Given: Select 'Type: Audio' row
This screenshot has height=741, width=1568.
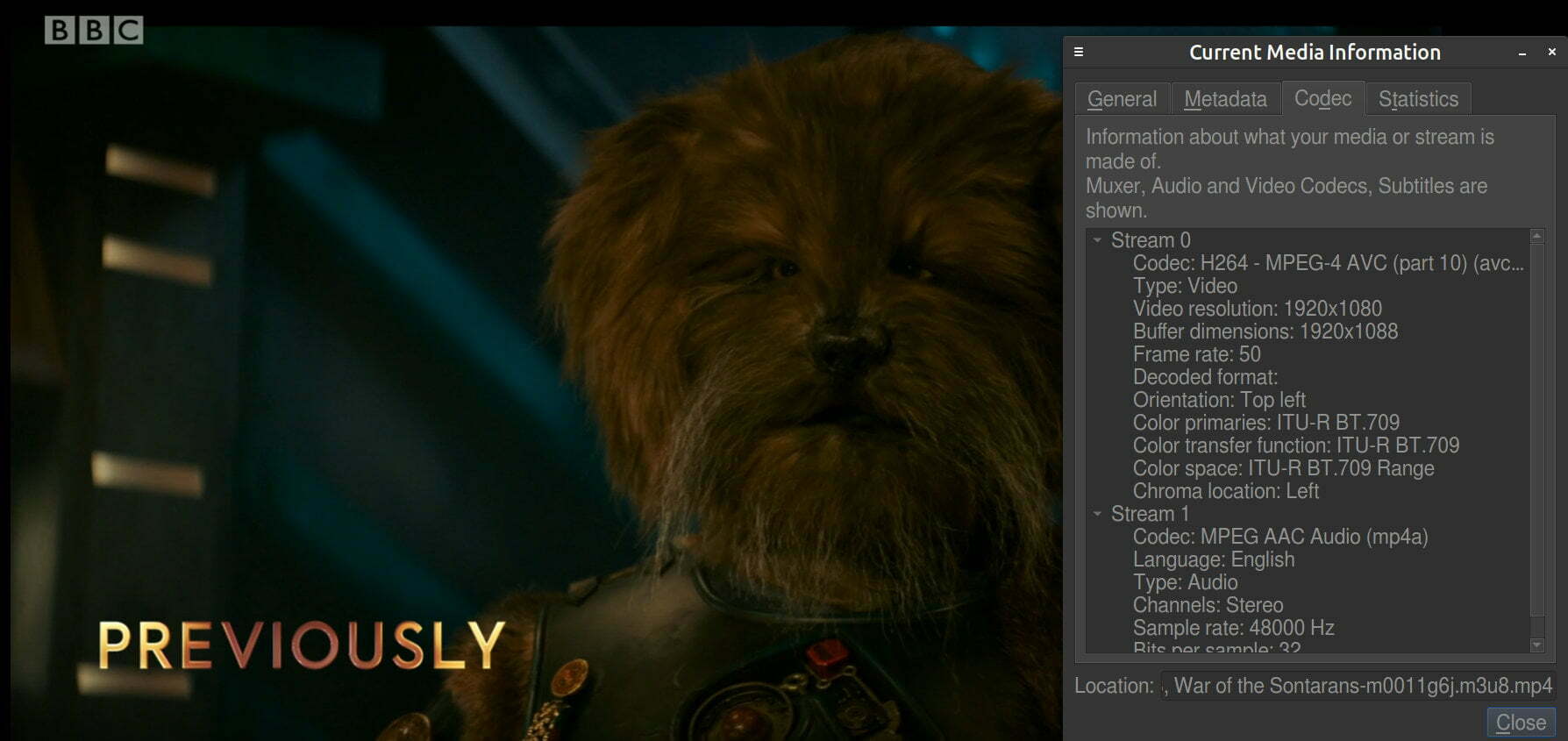Looking at the screenshot, I should [1308, 581].
